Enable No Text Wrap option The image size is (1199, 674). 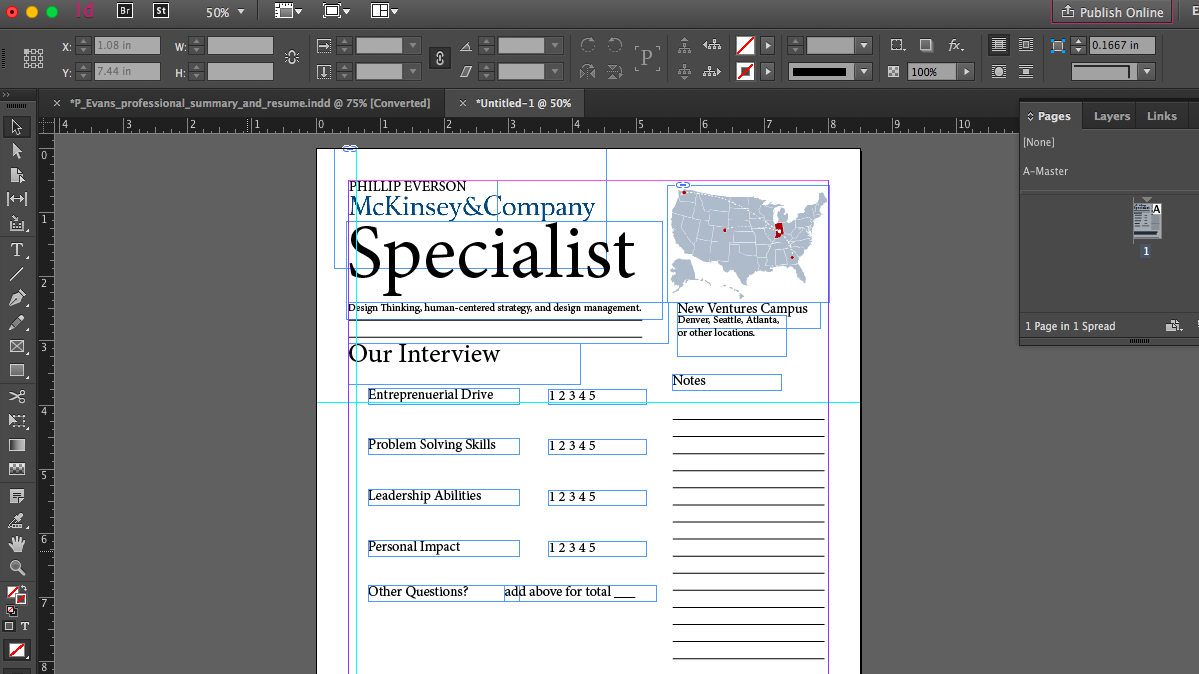(998, 45)
